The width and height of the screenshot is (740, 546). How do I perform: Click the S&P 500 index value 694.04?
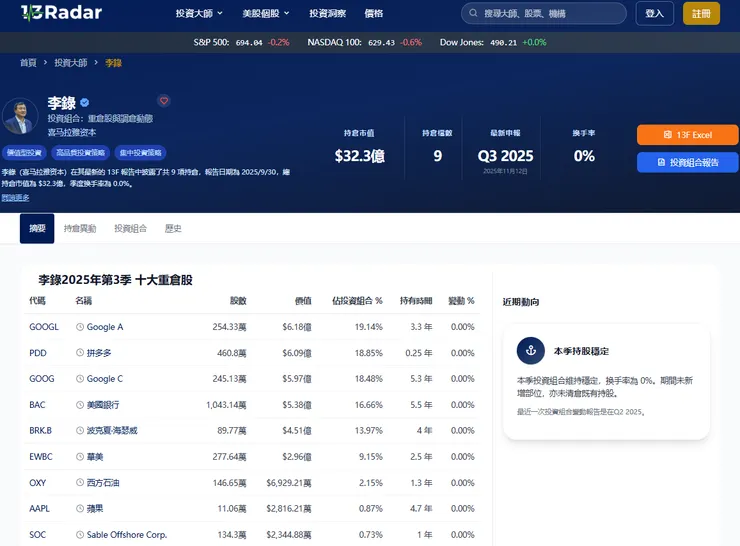(x=249, y=42)
